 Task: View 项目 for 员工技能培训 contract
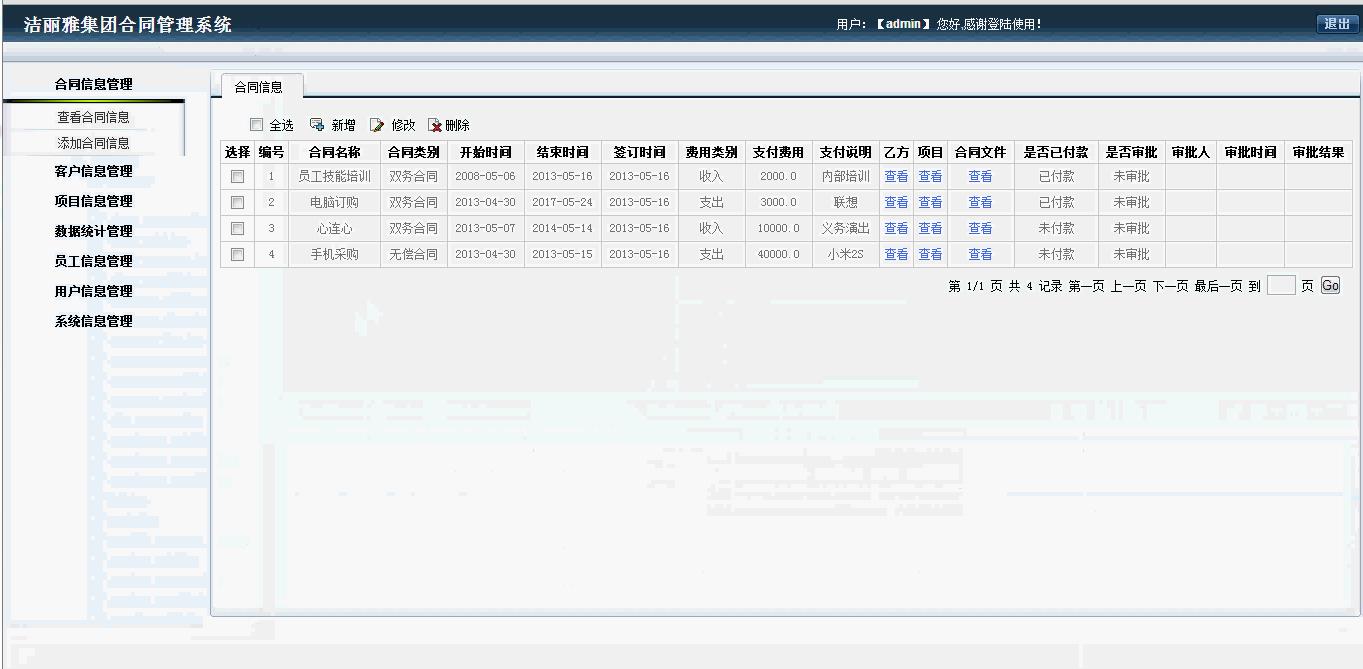click(x=930, y=176)
